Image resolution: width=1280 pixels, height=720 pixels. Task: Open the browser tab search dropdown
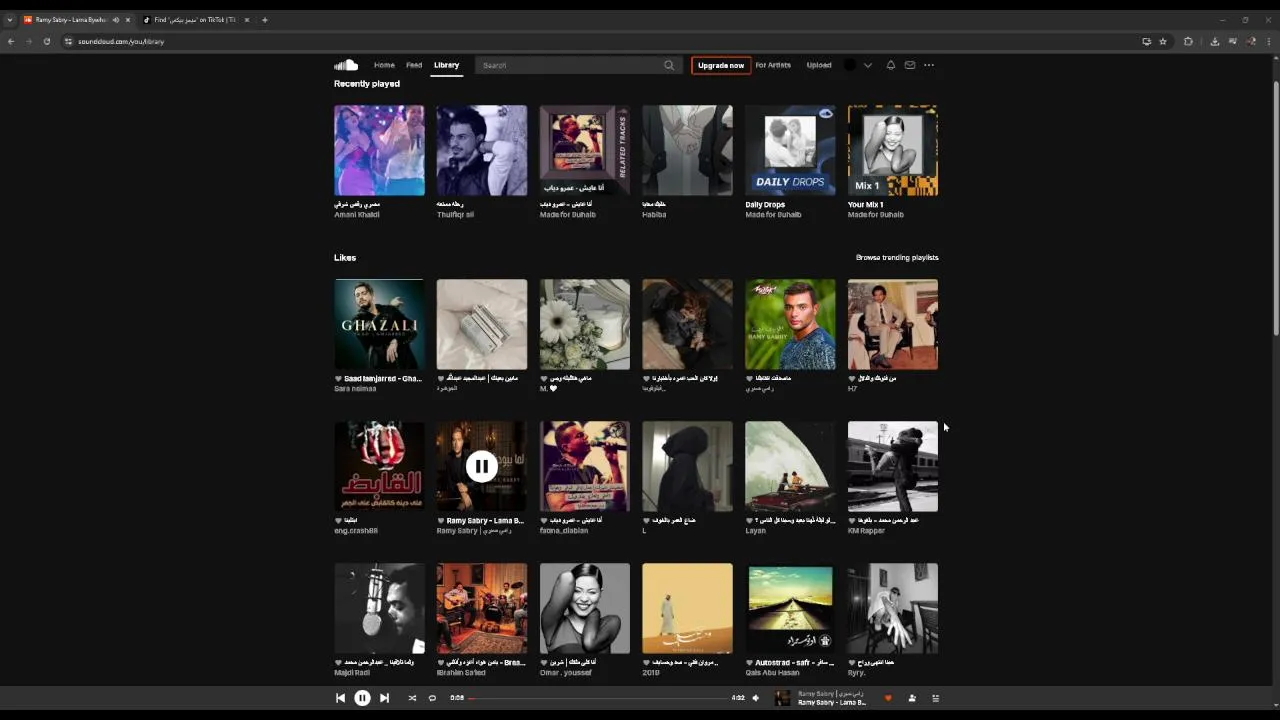[x=10, y=20]
